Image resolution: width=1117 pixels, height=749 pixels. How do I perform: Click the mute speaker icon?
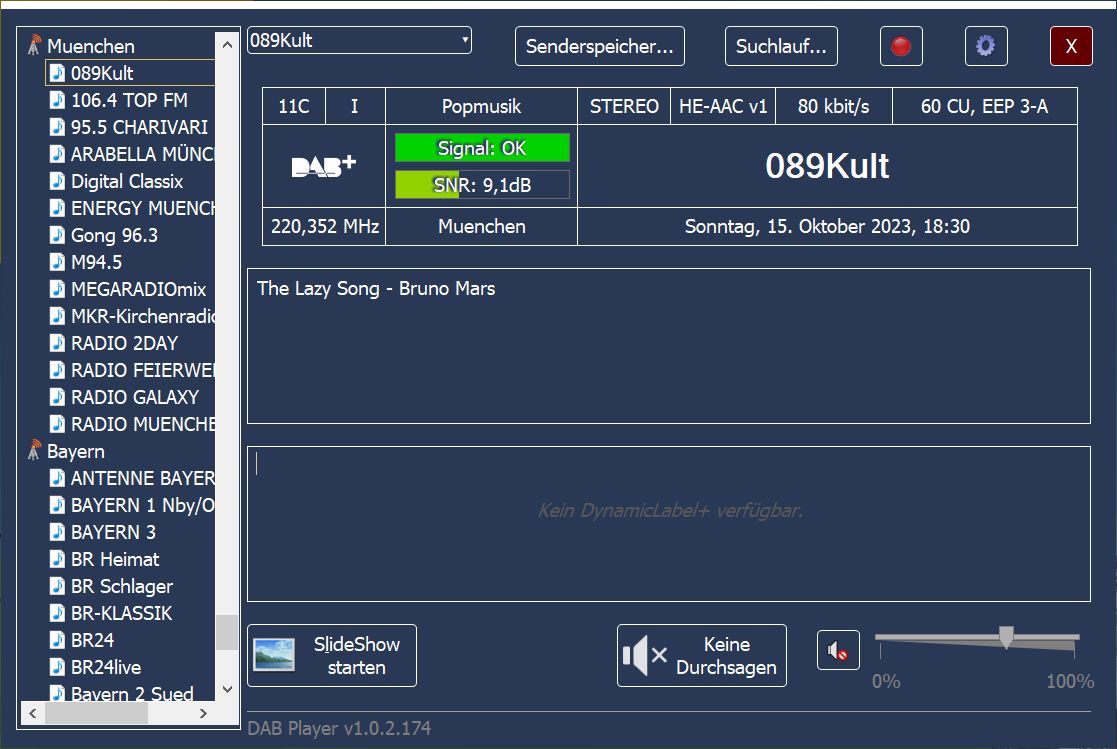coord(838,651)
